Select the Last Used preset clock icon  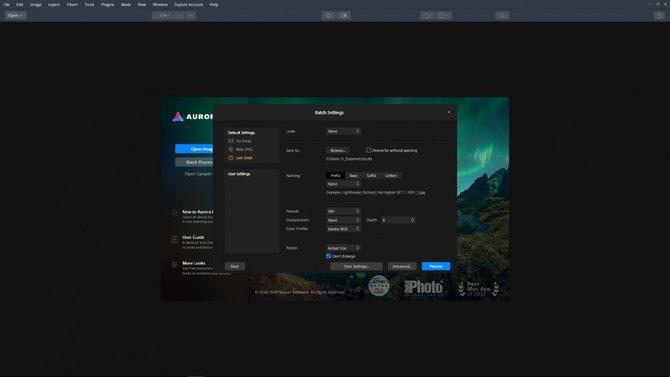point(231,158)
